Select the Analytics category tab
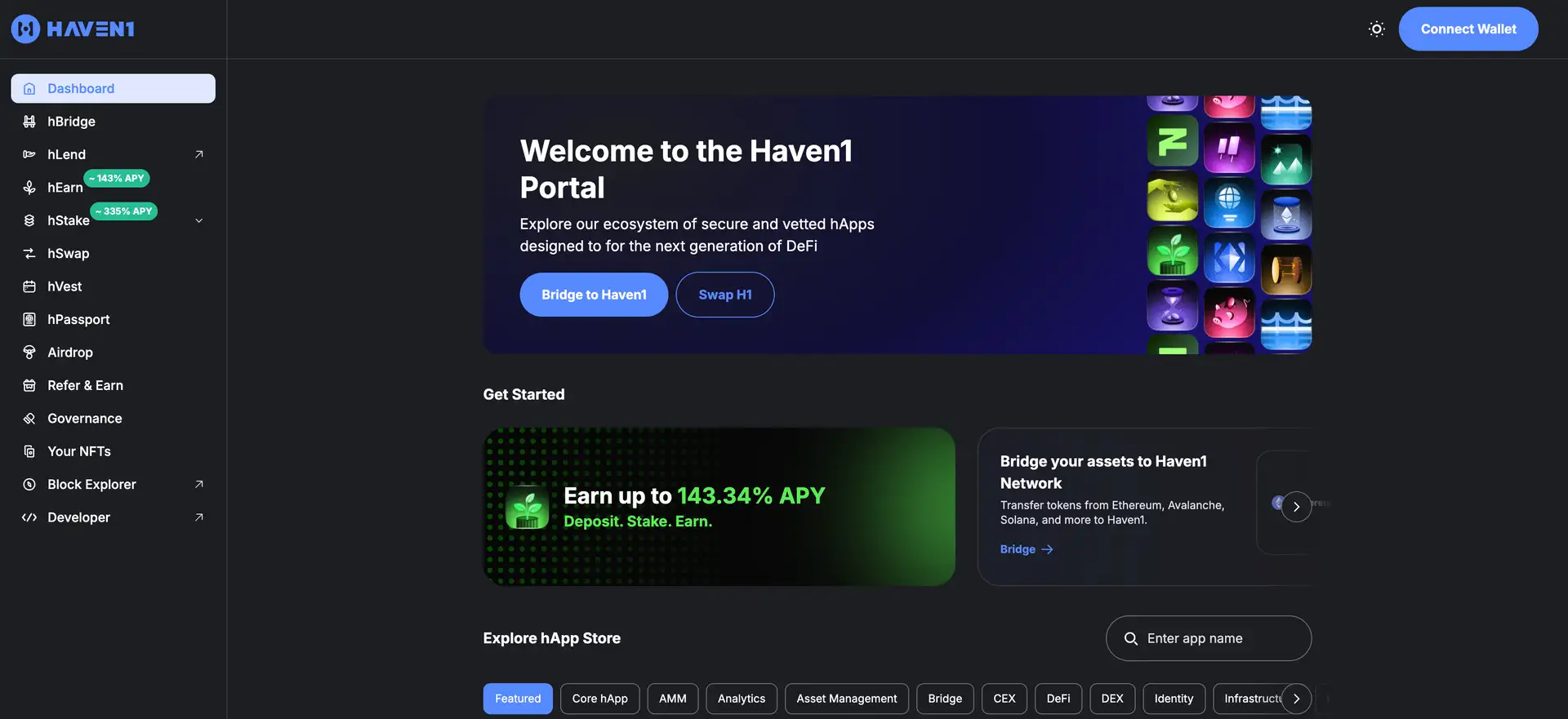Viewport: 1568px width, 719px height. [742, 699]
